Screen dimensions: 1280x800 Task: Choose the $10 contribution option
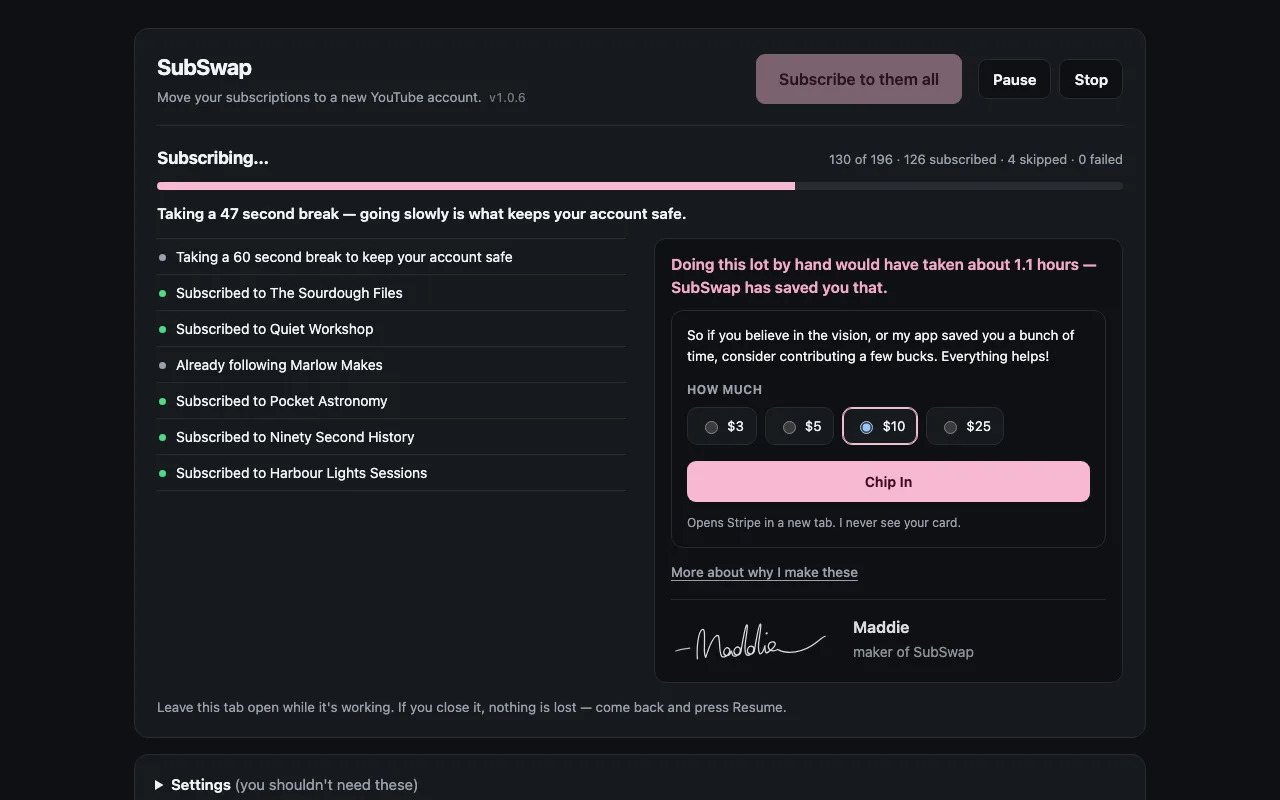(880, 426)
